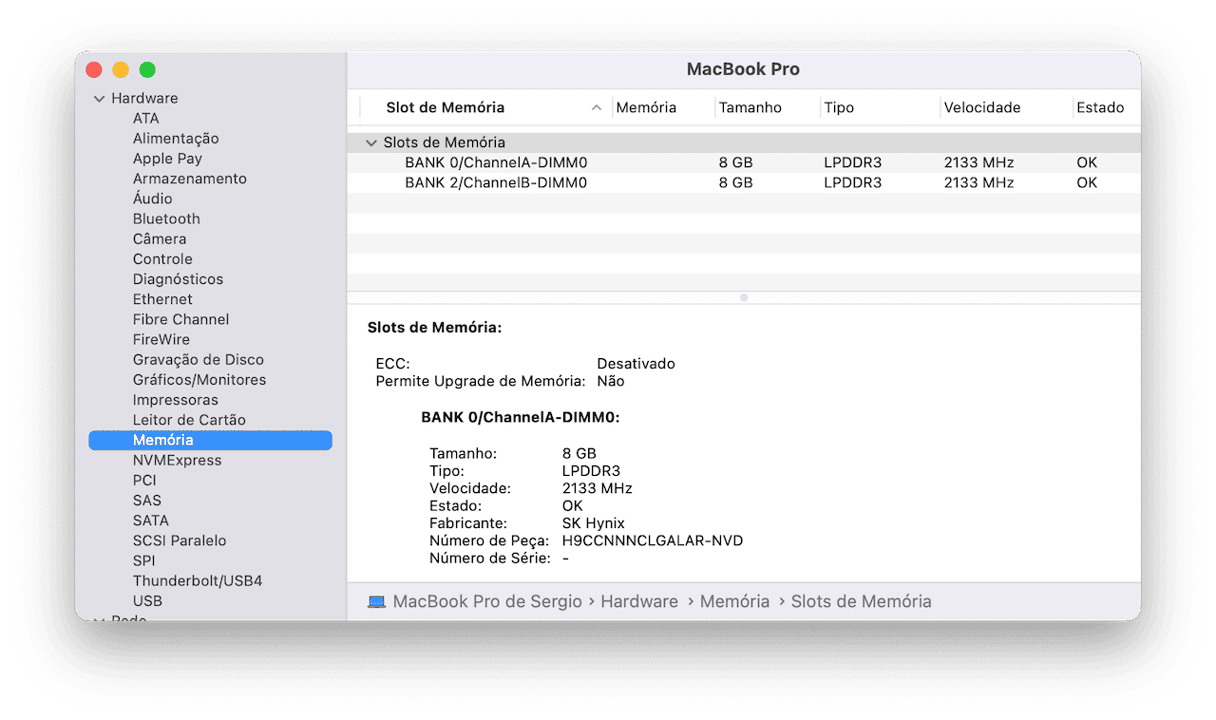The width and height of the screenshot is (1216, 720).
Task: Open SATA hardware category
Action: (151, 520)
